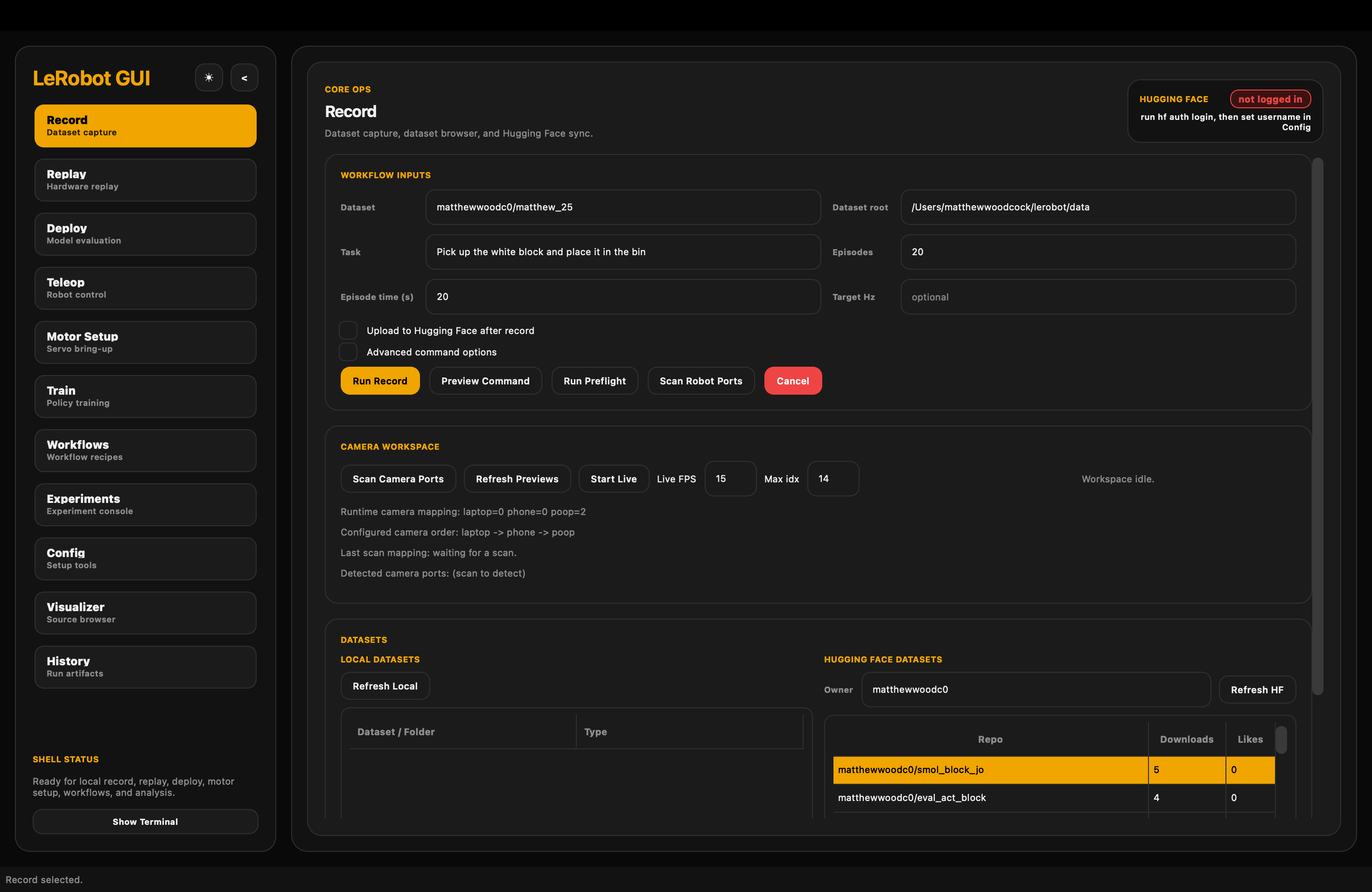Focus the Hugging Face Owner field

[x=1036, y=690]
